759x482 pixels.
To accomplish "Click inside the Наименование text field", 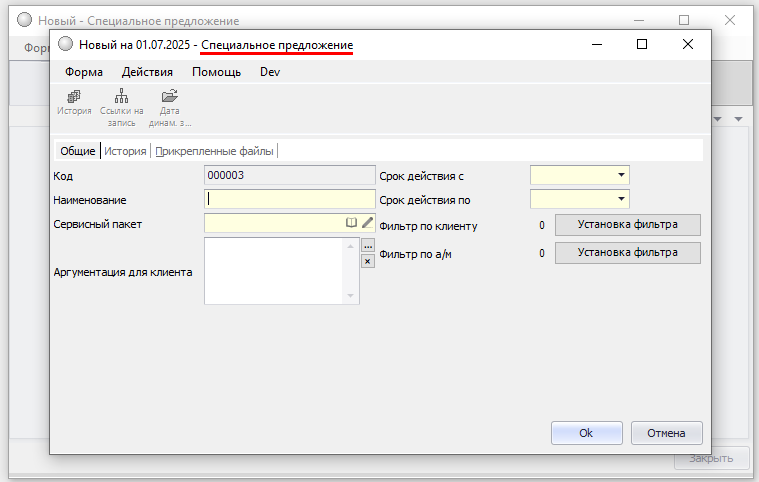I will pyautogui.click(x=290, y=199).
